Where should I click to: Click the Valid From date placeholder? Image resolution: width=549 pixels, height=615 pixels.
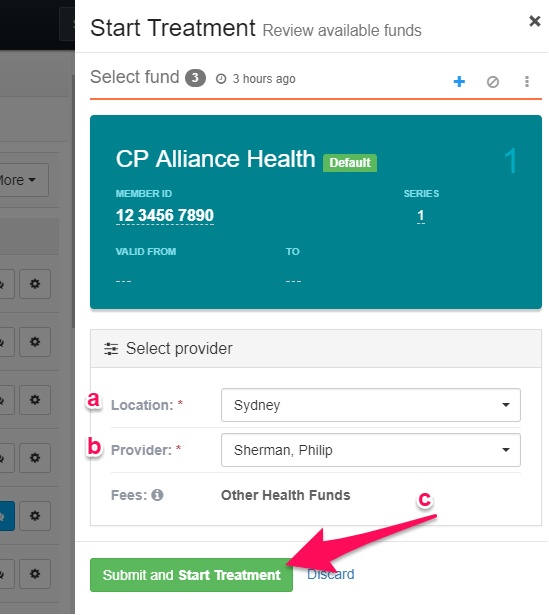[x=124, y=281]
